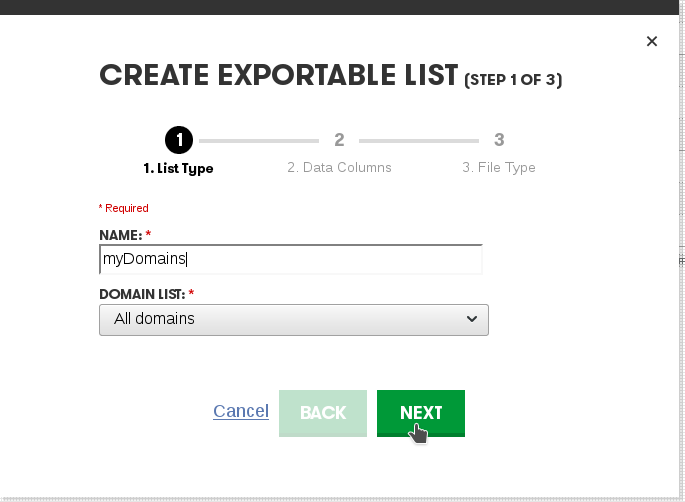Click the red '* Required' notice text
The height and width of the screenshot is (502, 685).
[x=124, y=208]
